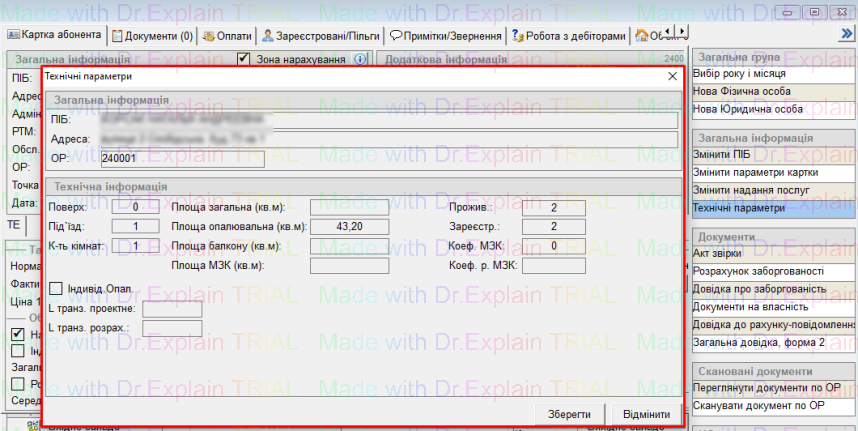Open Акт звірки document

(x=773, y=253)
